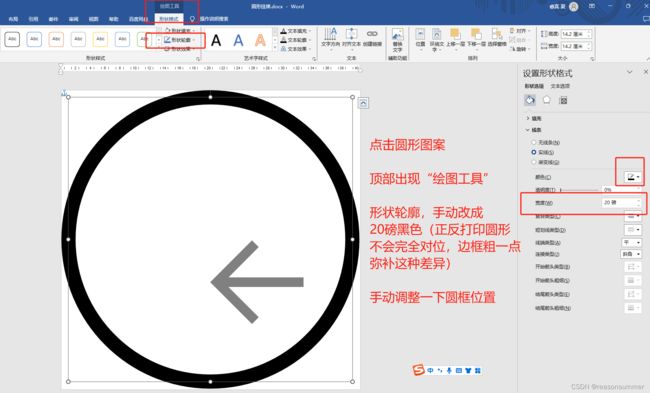Expand the 填充 fill section
The height and width of the screenshot is (393, 650).
coord(534,118)
